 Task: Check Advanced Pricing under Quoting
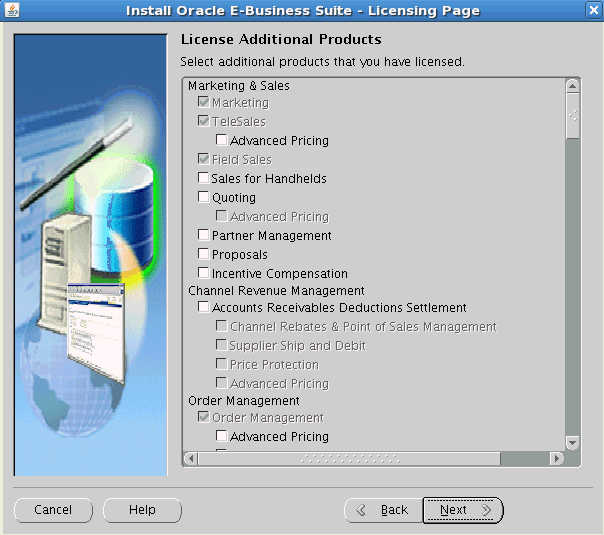click(x=221, y=216)
